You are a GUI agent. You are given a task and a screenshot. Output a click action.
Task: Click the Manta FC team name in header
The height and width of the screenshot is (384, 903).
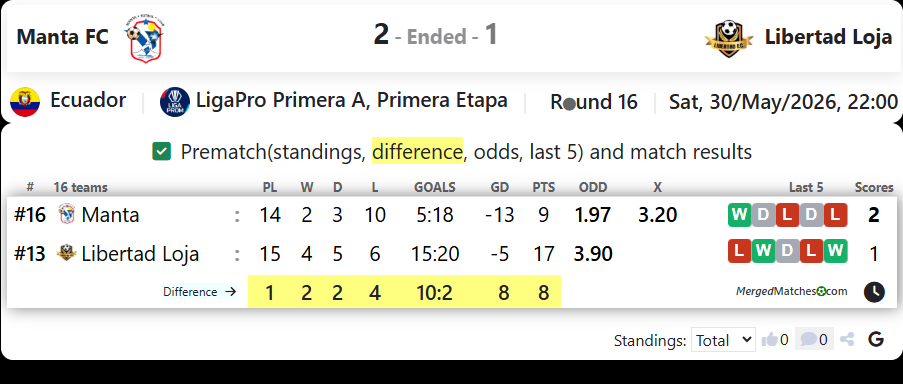pyautogui.click(x=62, y=37)
